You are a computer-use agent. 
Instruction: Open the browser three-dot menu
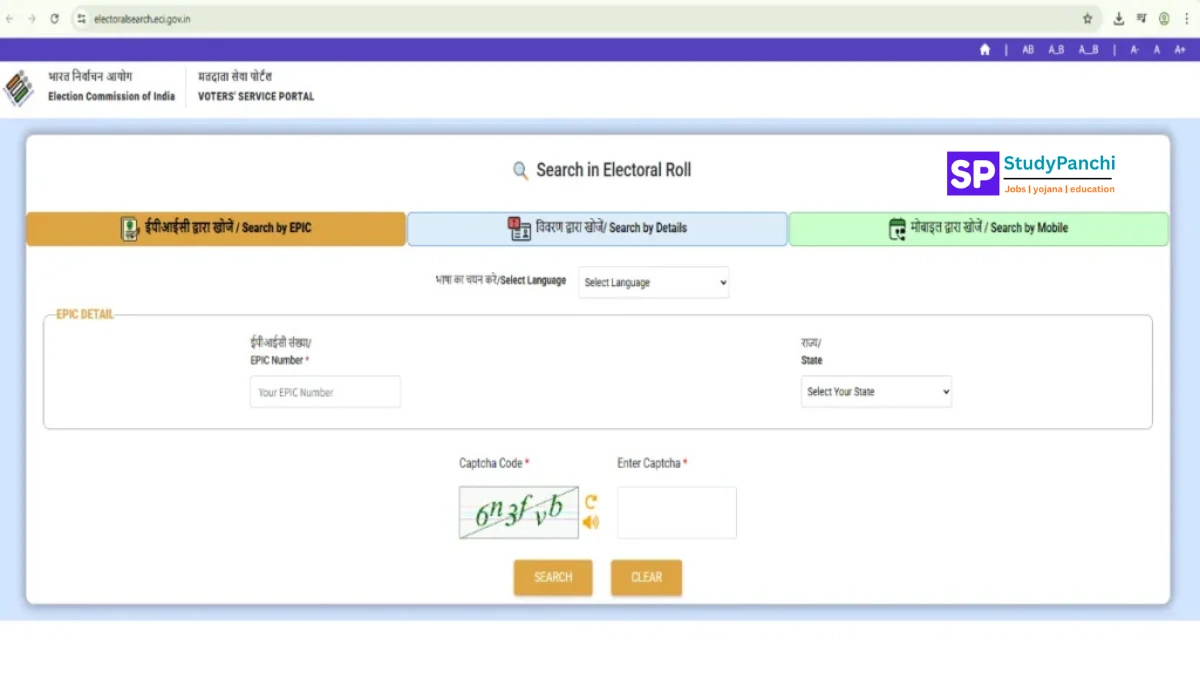[x=1186, y=19]
